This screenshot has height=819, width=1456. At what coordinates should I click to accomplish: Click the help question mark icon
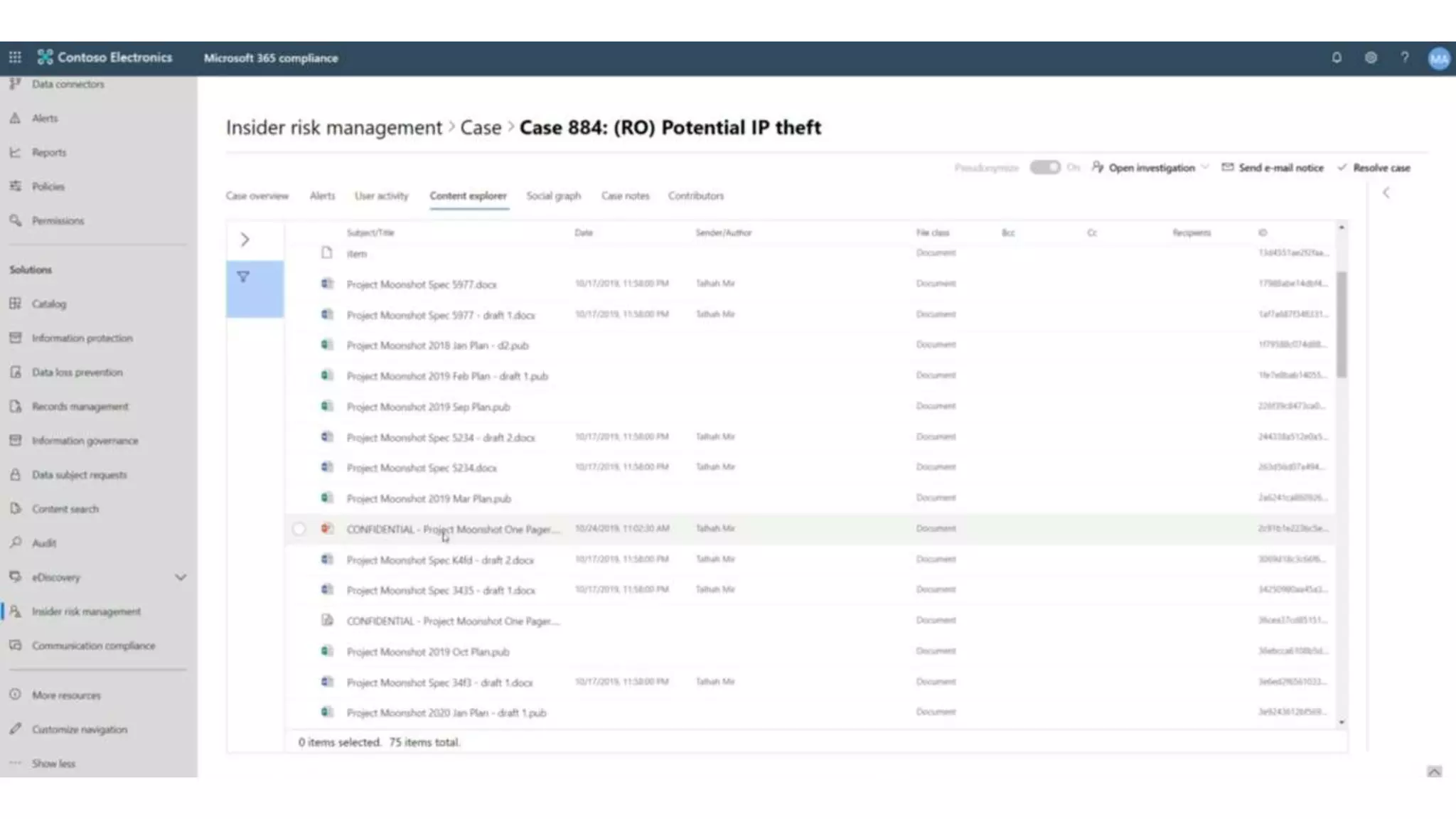click(1405, 58)
